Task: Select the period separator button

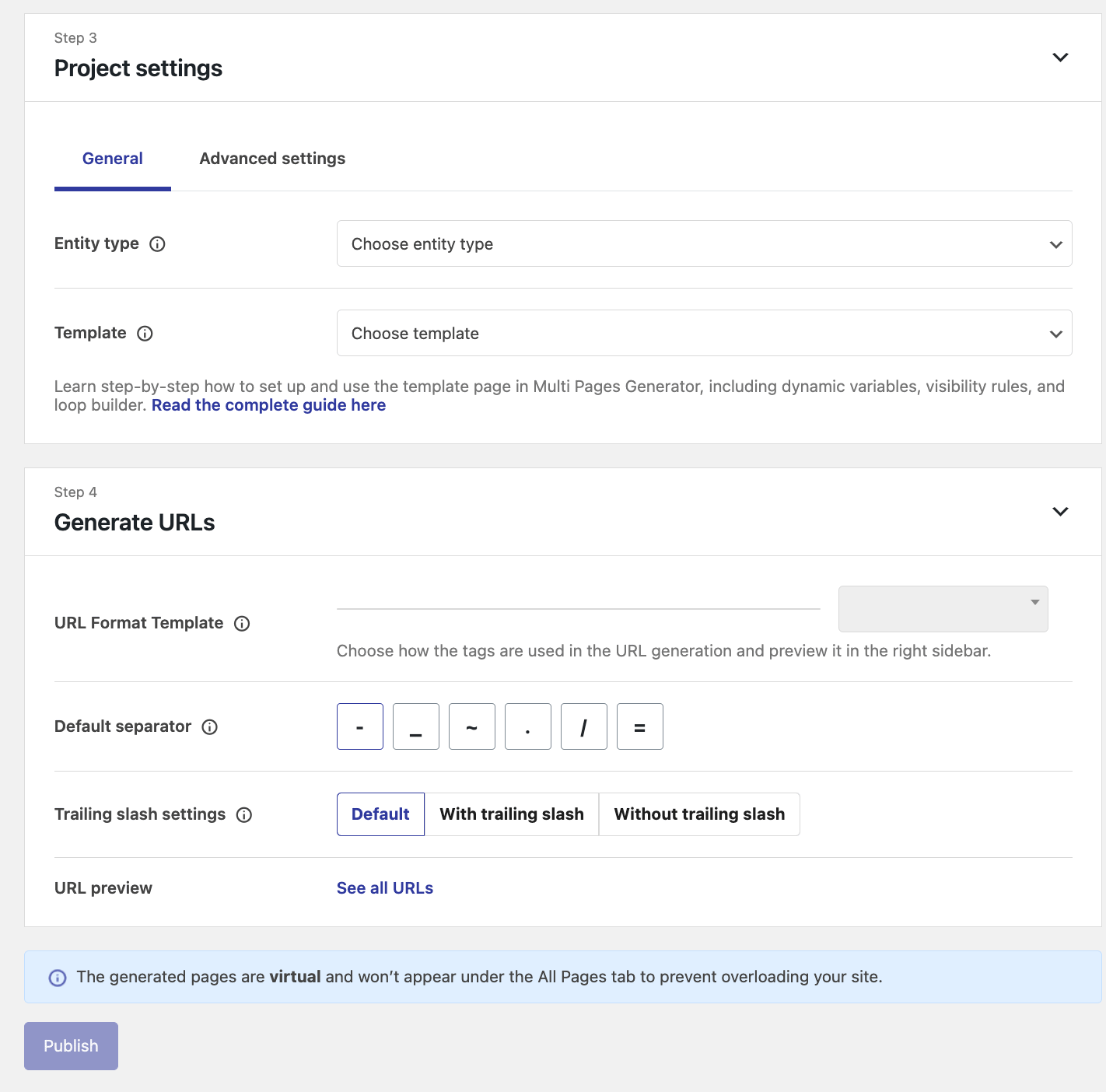Action: click(528, 726)
